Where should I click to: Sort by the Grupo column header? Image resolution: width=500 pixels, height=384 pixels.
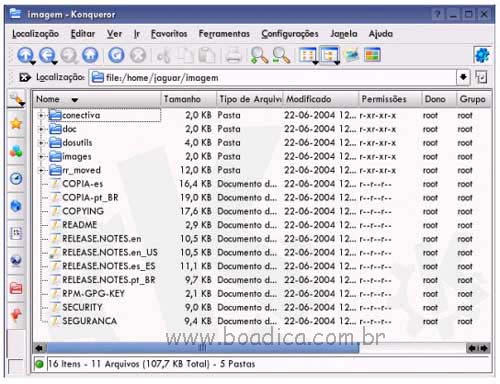473,99
